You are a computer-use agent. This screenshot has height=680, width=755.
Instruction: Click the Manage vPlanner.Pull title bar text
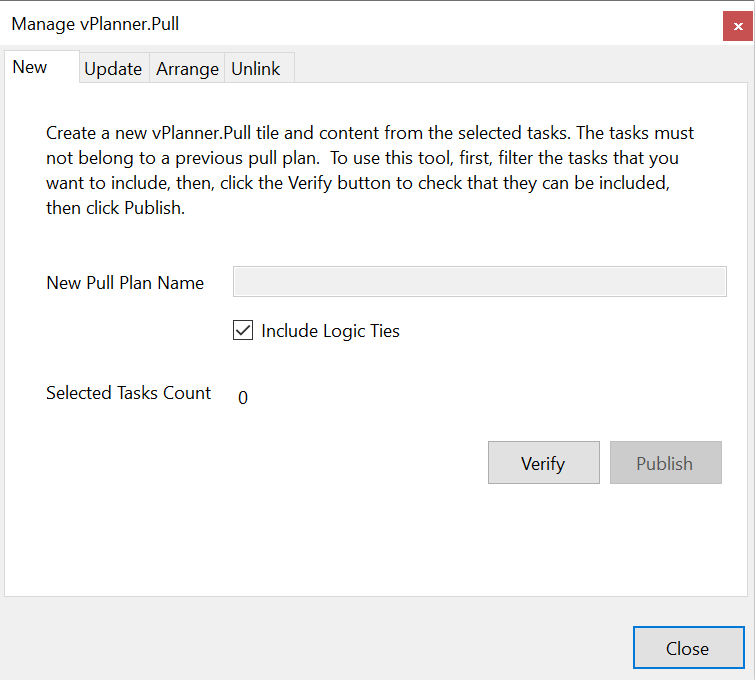(95, 24)
